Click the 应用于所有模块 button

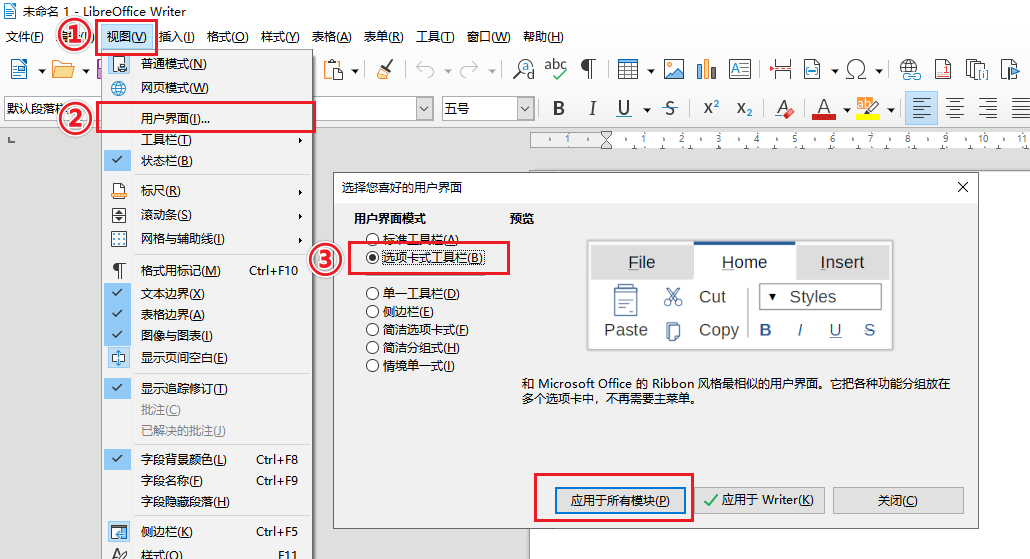pos(612,500)
